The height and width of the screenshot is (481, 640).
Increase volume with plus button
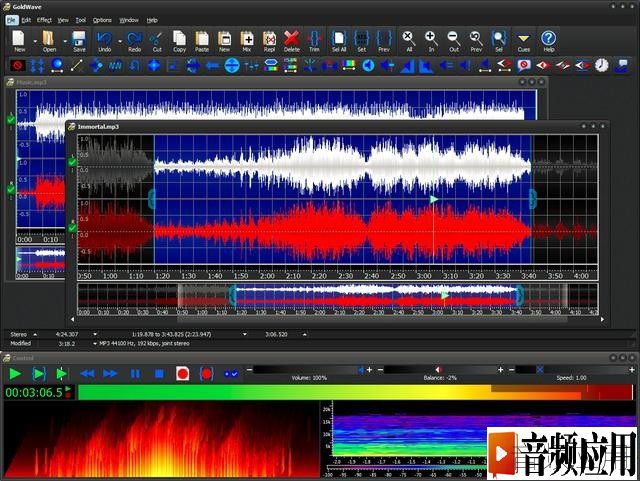click(x=369, y=370)
